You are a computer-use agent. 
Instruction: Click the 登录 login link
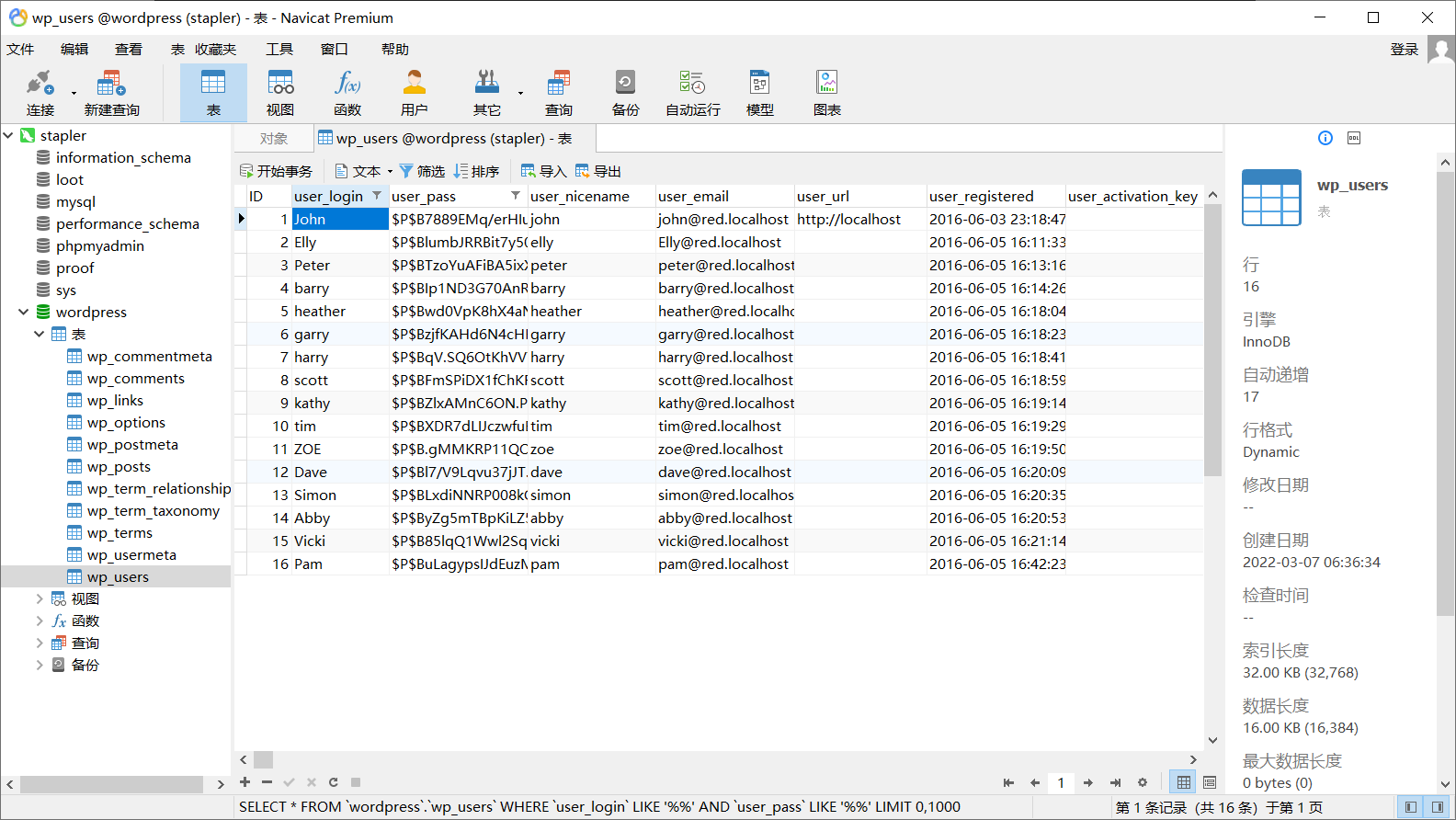[x=1405, y=50]
